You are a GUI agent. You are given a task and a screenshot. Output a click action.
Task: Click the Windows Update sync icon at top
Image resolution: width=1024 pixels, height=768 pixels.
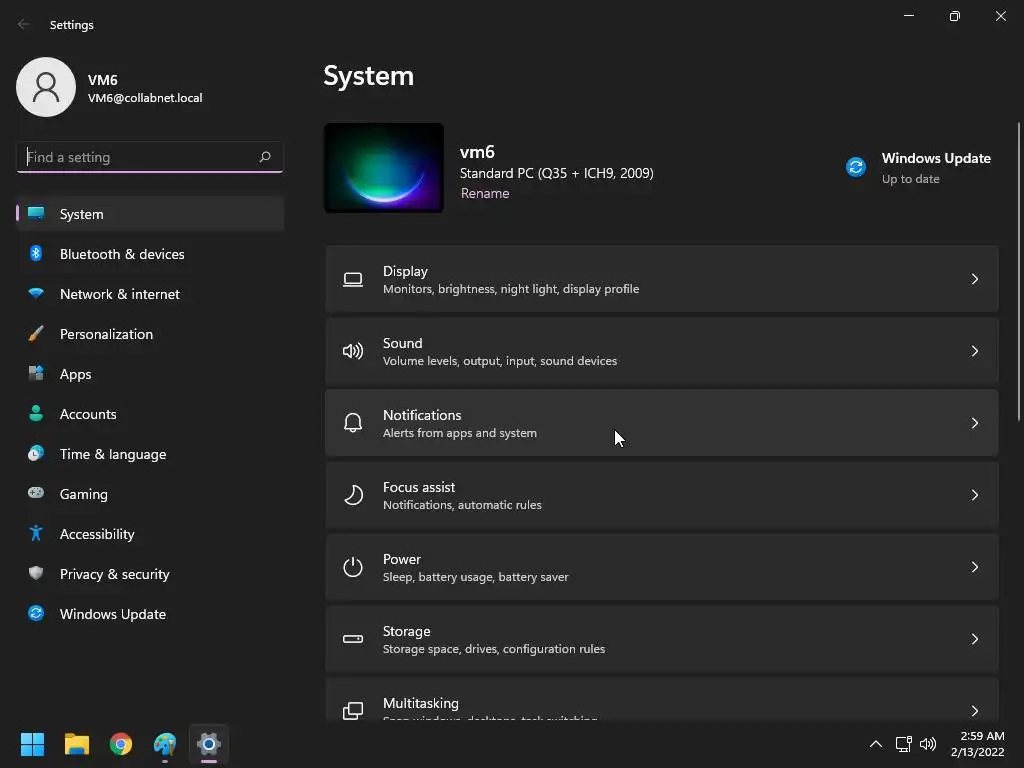pos(856,167)
